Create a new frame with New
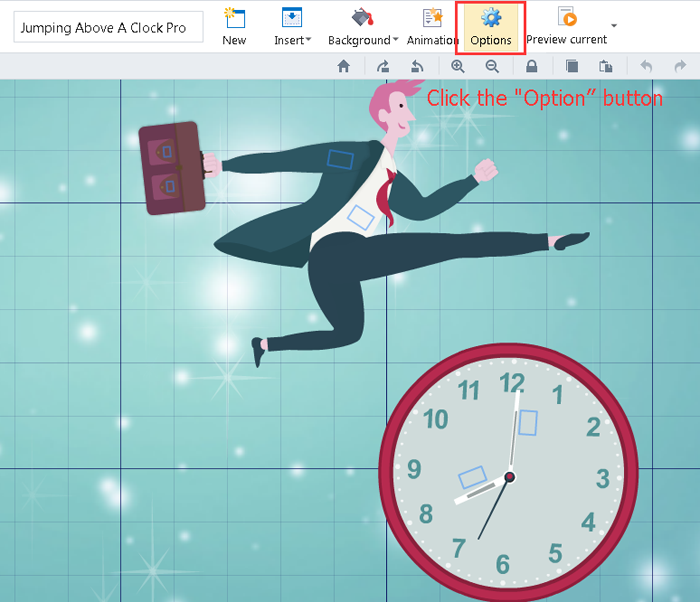The width and height of the screenshot is (700, 602). 234,27
